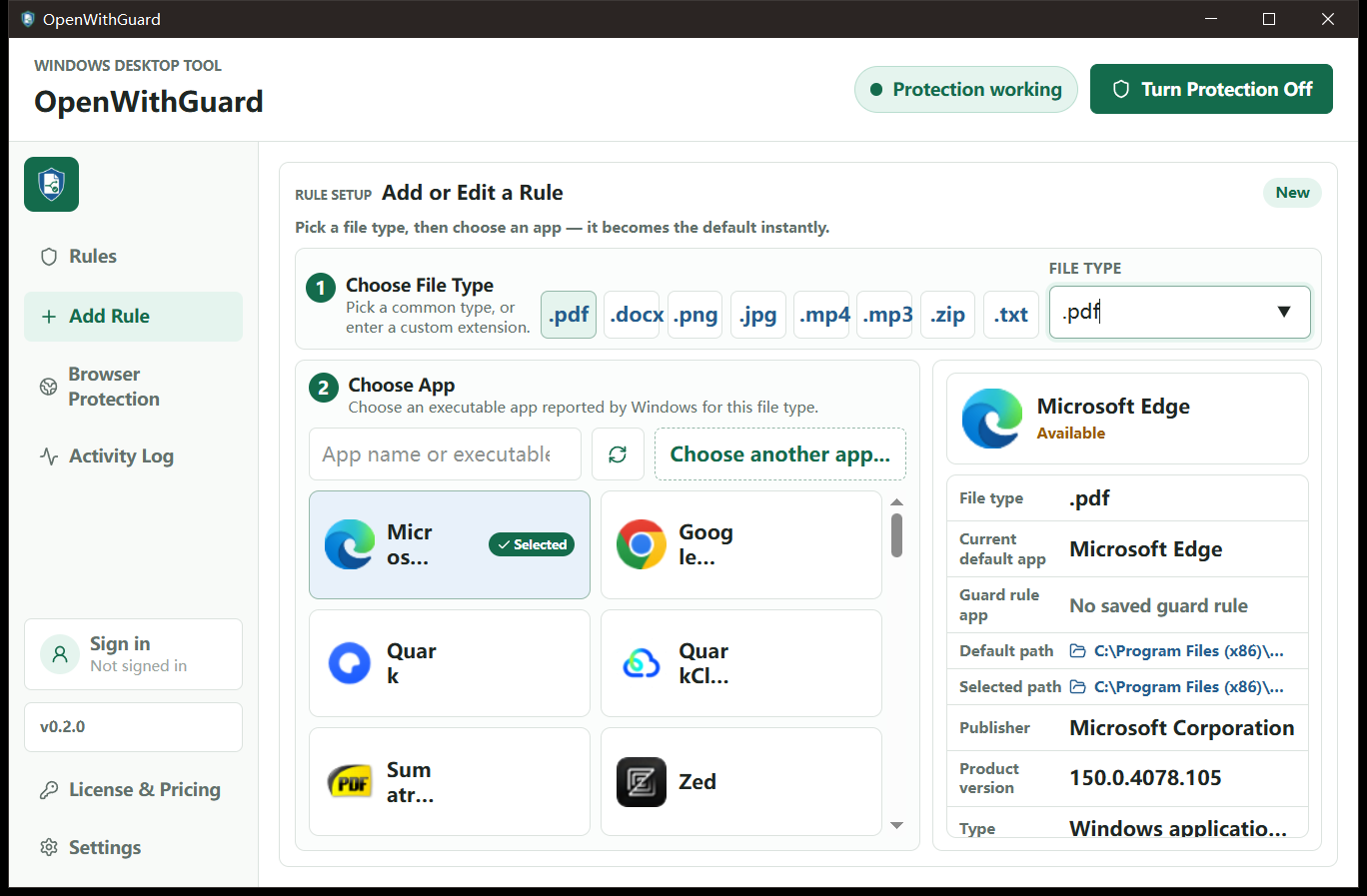1367x896 pixels.
Task: Open the Activity Log
Action: coord(133,456)
